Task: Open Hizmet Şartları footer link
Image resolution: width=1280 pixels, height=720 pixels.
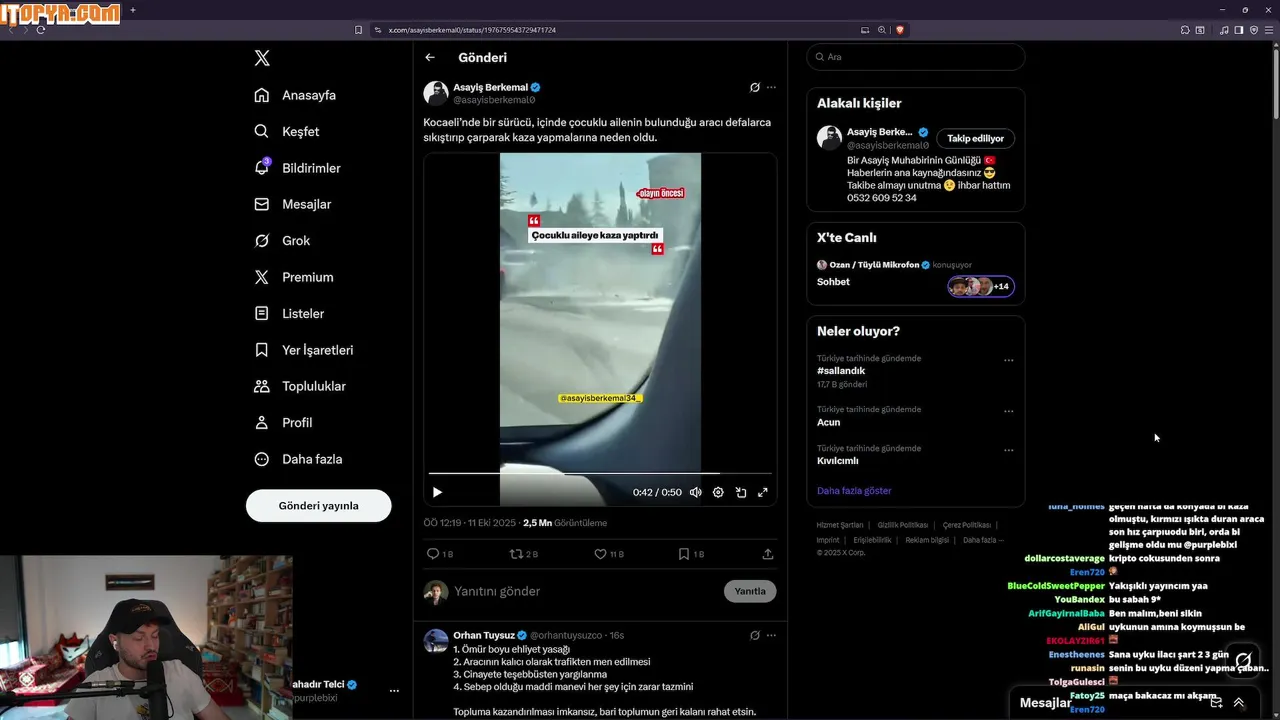Action: click(x=840, y=525)
